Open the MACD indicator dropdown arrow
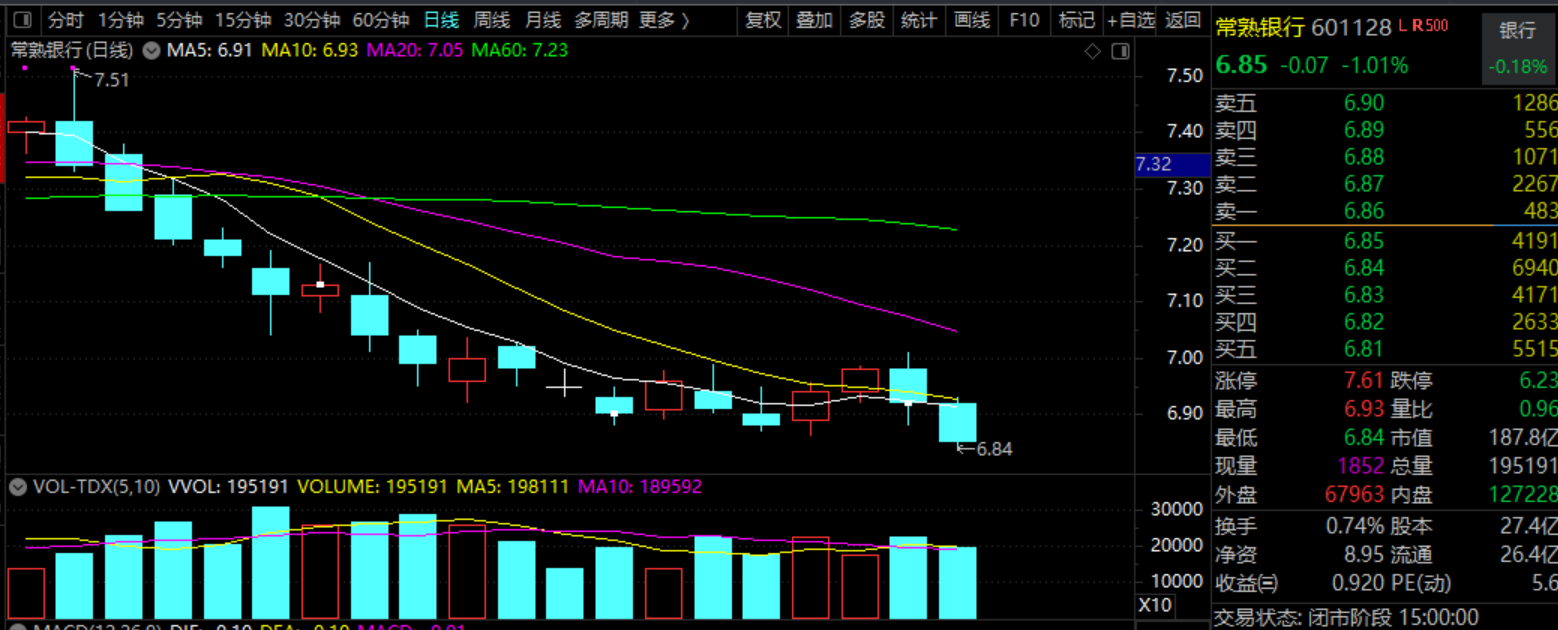Viewport: 1558px width, 630px height. [x=17, y=628]
